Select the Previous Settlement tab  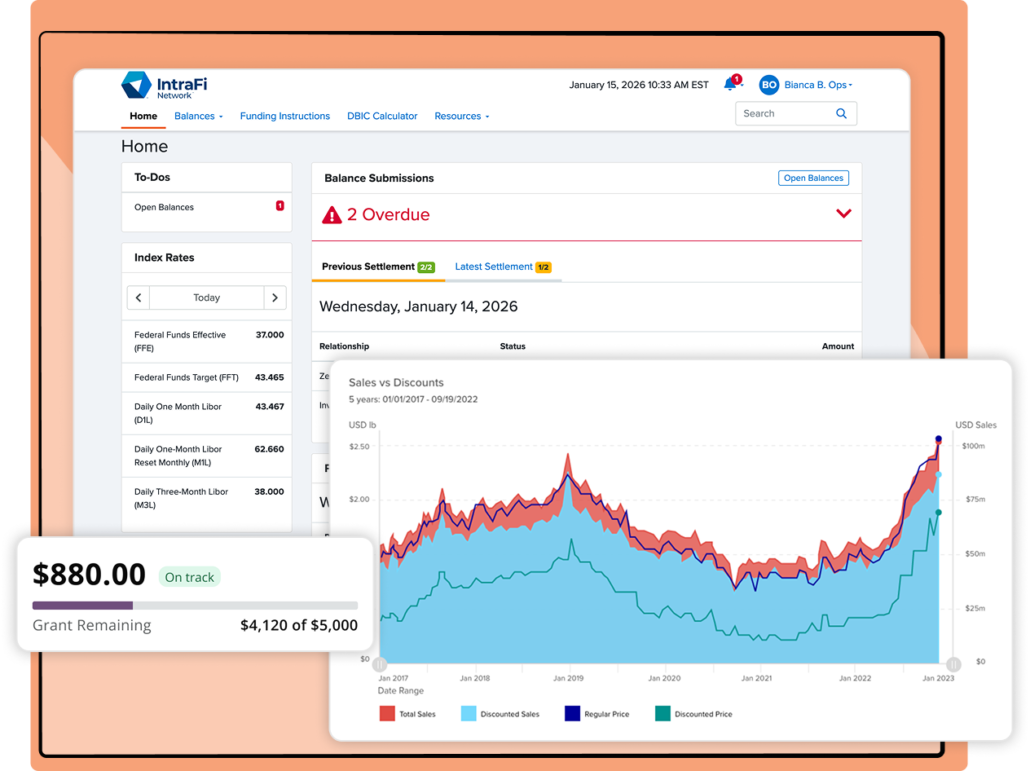(378, 267)
